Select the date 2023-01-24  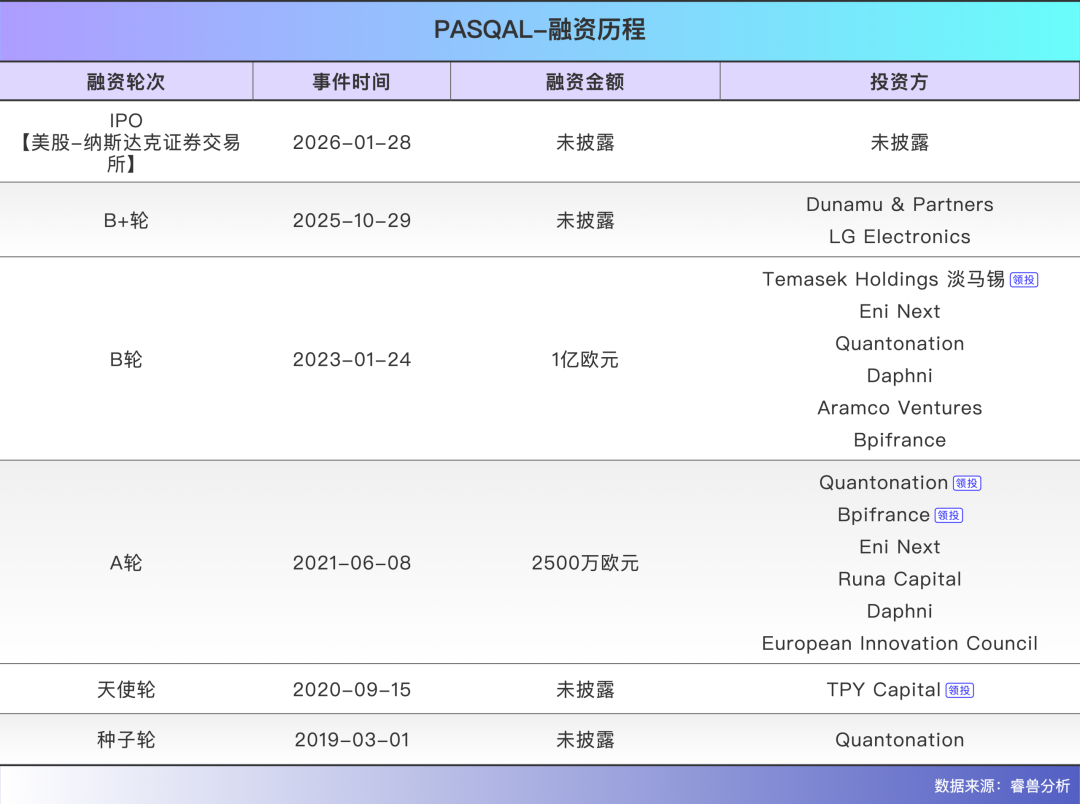click(351, 360)
